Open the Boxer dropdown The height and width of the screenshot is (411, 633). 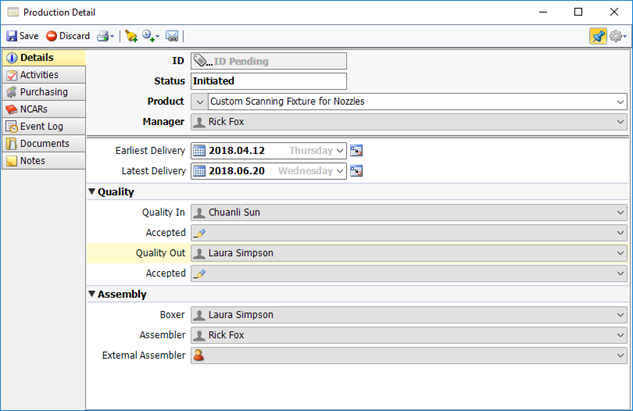pos(620,315)
